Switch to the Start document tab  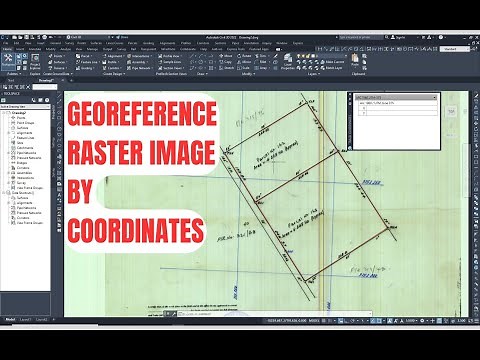[11, 80]
